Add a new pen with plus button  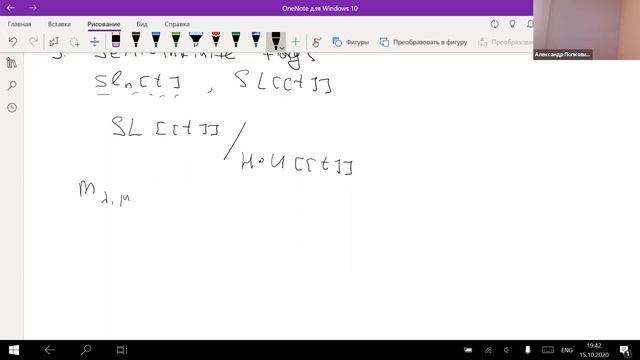pyautogui.click(x=296, y=42)
